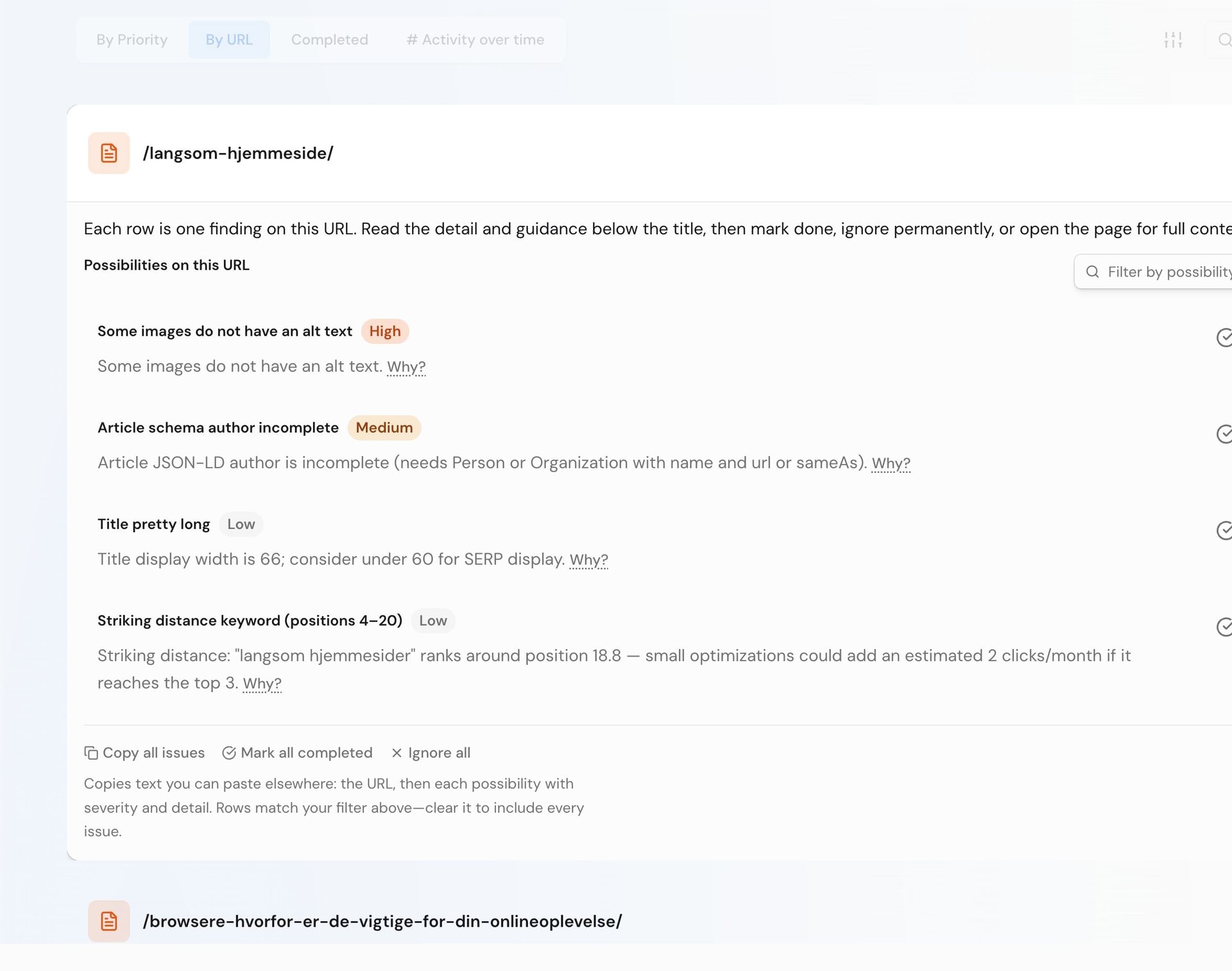
Task: Open the /langsom-hjemmeside/ URL heading
Action: pyautogui.click(x=238, y=153)
